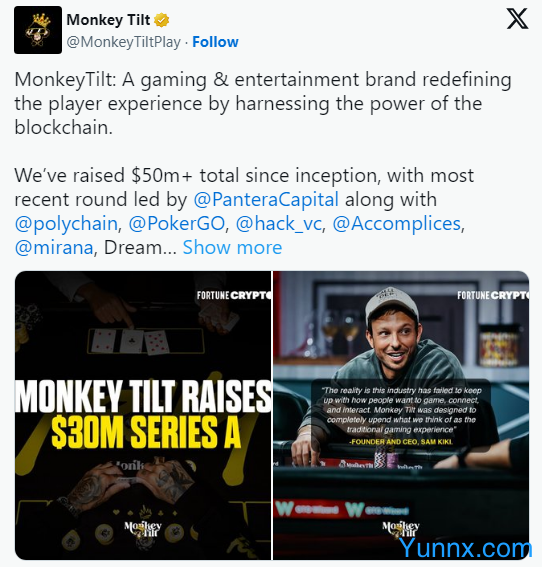Open the @hack_vc mention
Viewport: 542px width, 567px height.
278,224
